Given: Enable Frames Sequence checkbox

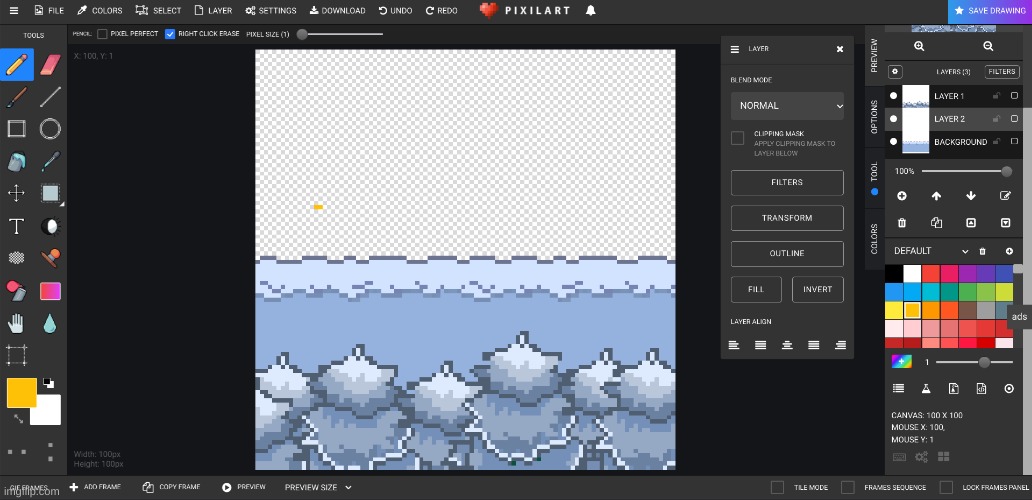Looking at the screenshot, I should point(848,488).
